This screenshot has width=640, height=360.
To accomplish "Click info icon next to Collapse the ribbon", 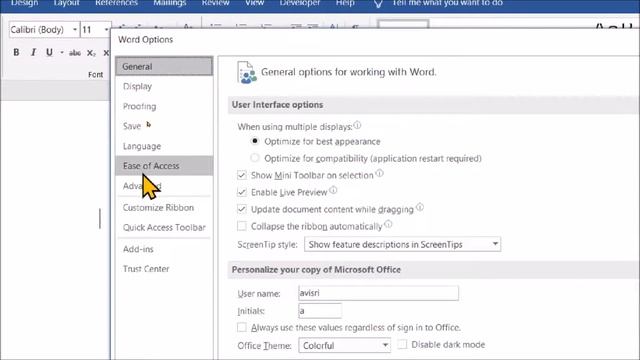I will tap(388, 224).
